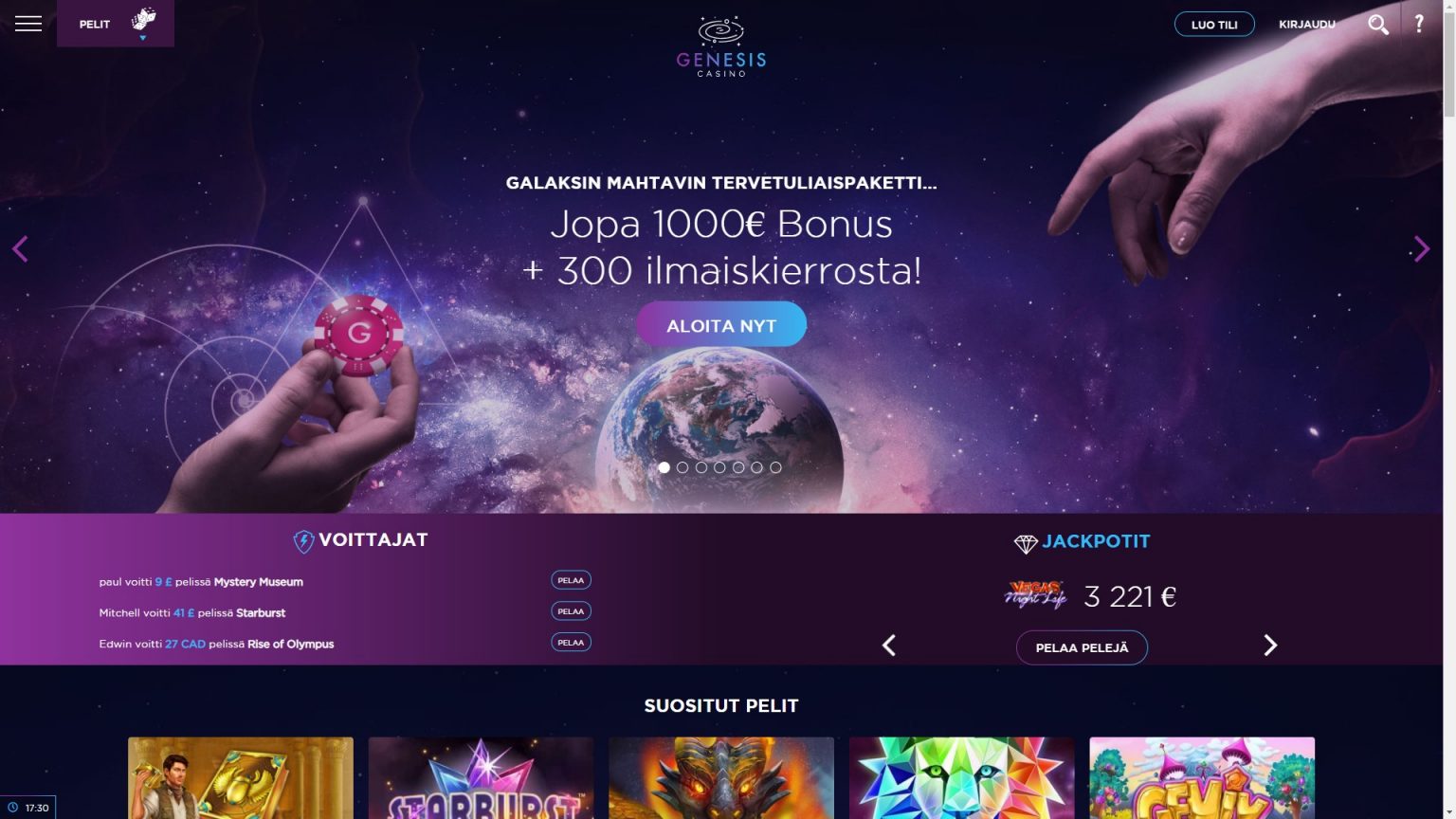Show next jackpot with right chevron
Screen dimensions: 1456x819
coord(1270,646)
